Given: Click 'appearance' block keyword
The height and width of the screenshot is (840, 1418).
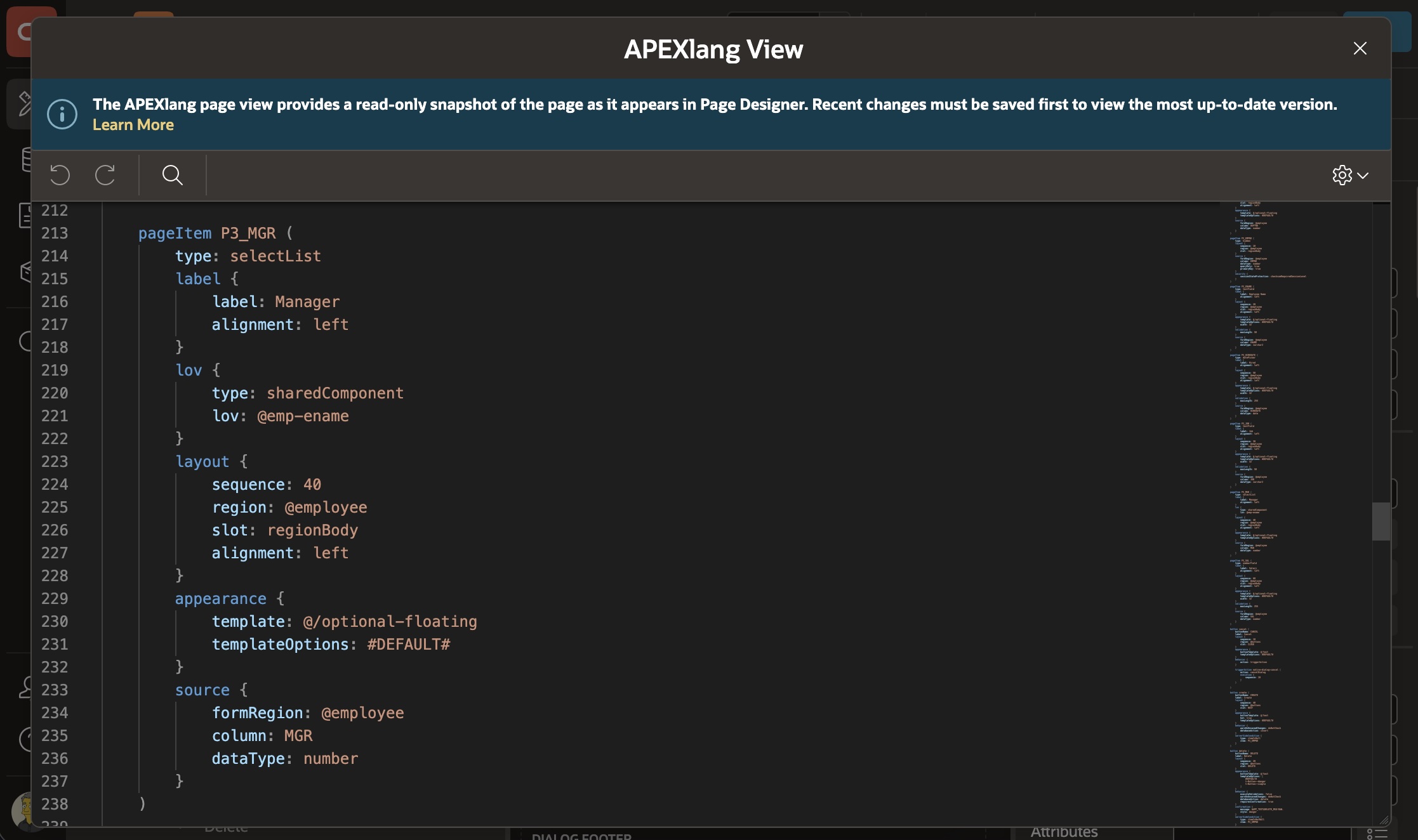Looking at the screenshot, I should point(221,599).
